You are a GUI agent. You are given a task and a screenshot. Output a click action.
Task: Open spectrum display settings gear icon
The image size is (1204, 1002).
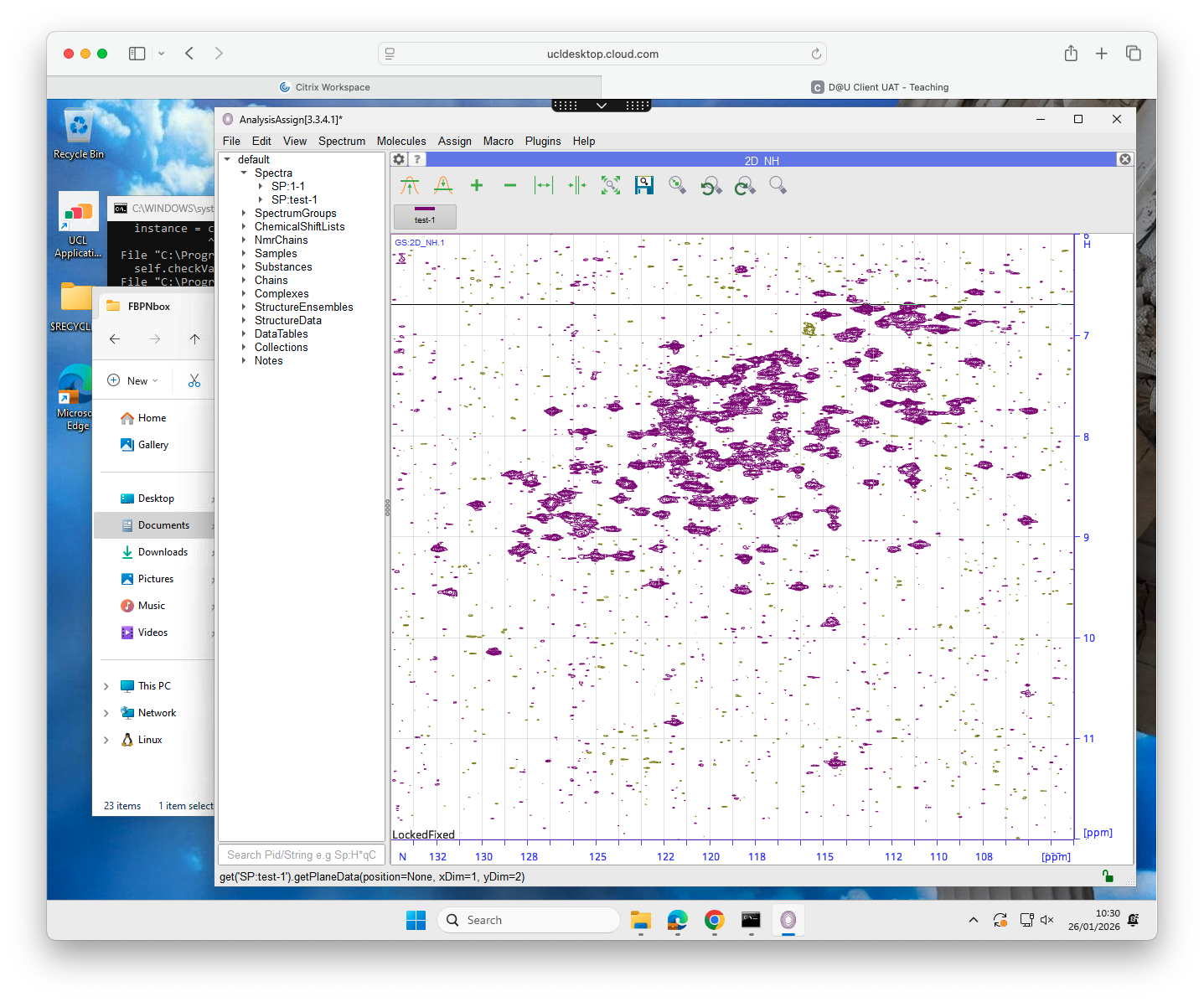(400, 159)
